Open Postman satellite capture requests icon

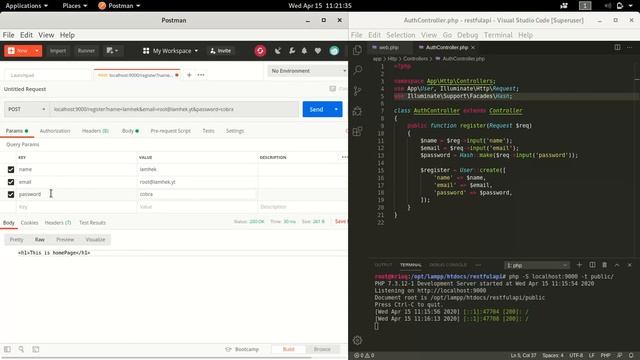click(278, 51)
